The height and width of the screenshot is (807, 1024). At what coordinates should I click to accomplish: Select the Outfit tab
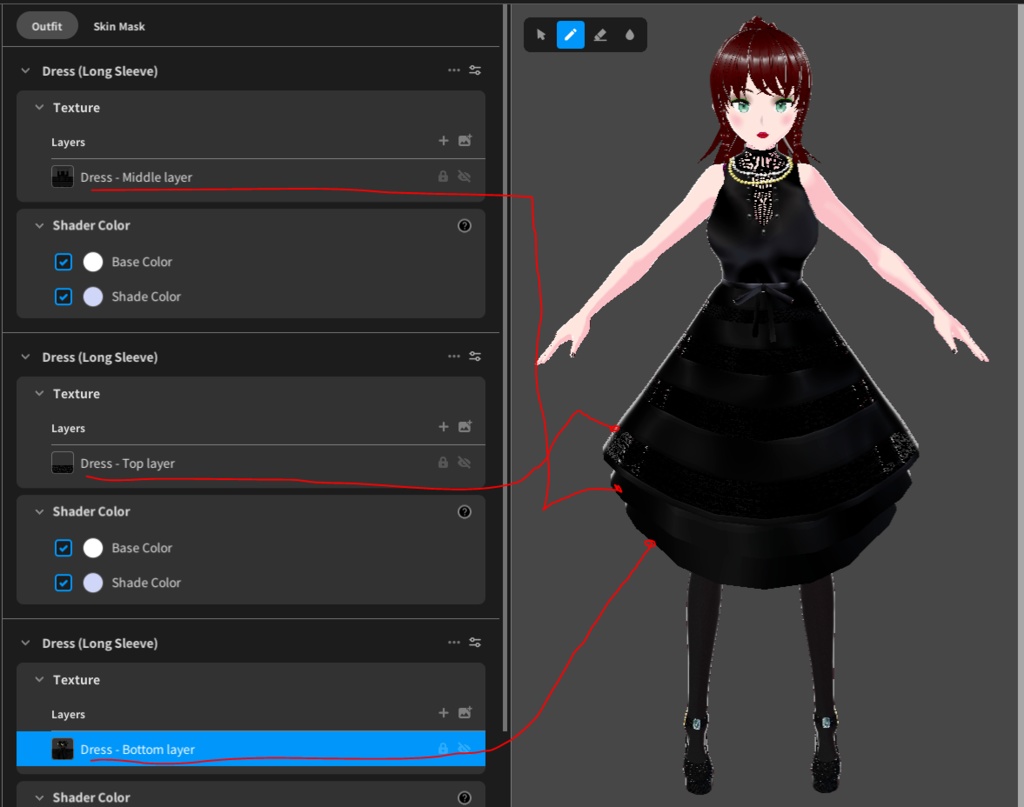point(46,27)
